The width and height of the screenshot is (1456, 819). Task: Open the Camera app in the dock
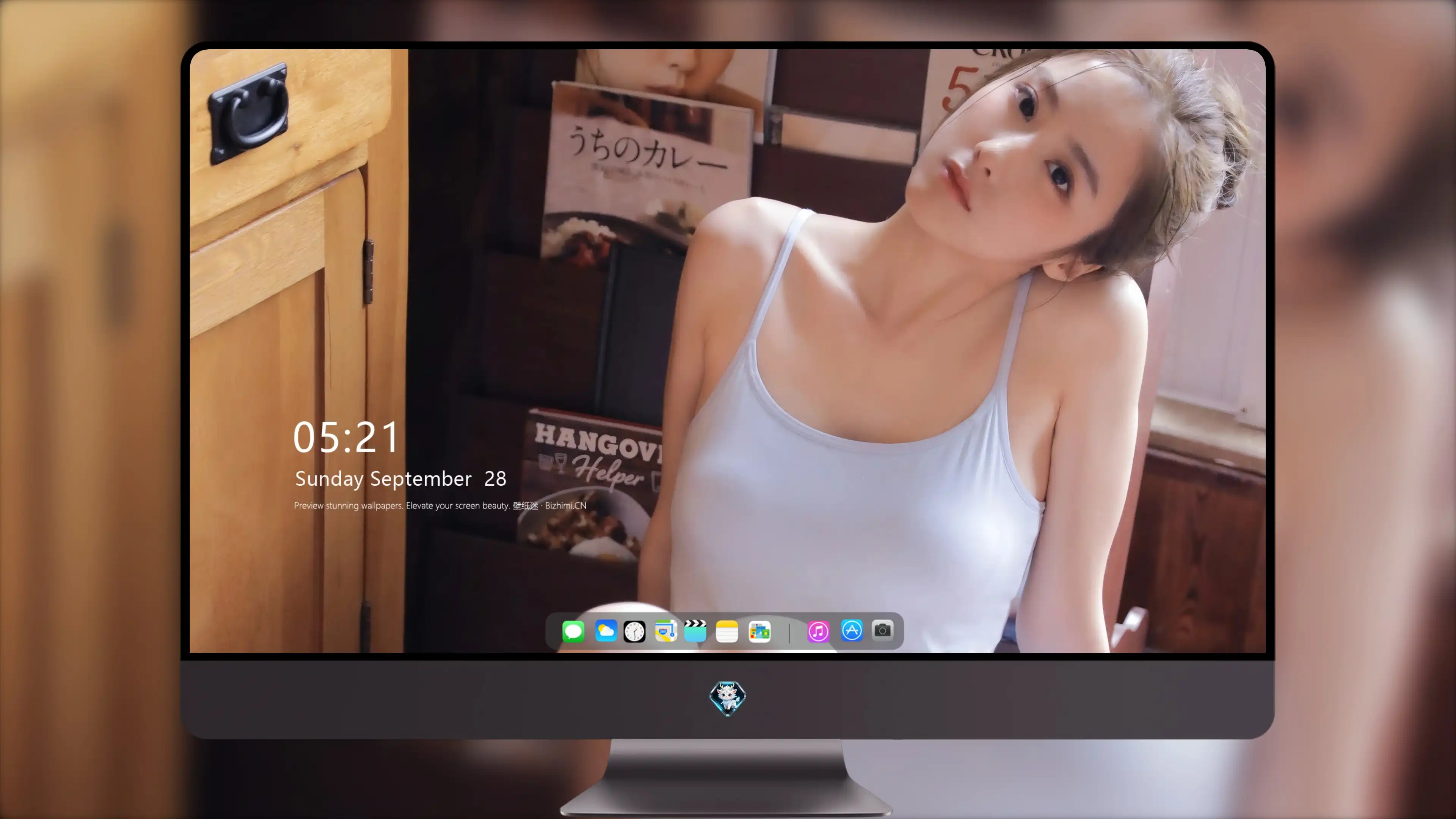tap(882, 630)
